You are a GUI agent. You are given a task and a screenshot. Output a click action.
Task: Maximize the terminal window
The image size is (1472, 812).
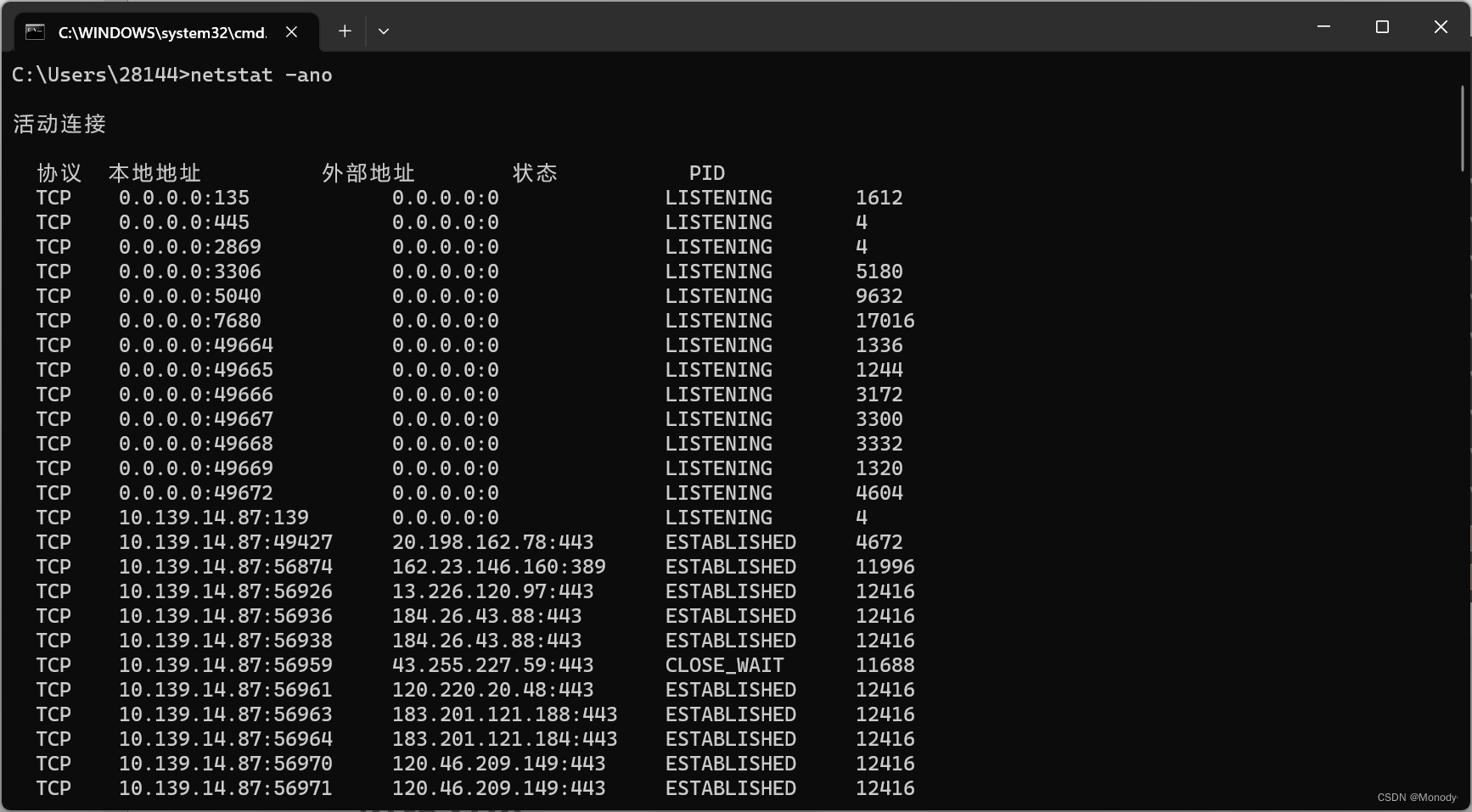click(1382, 27)
